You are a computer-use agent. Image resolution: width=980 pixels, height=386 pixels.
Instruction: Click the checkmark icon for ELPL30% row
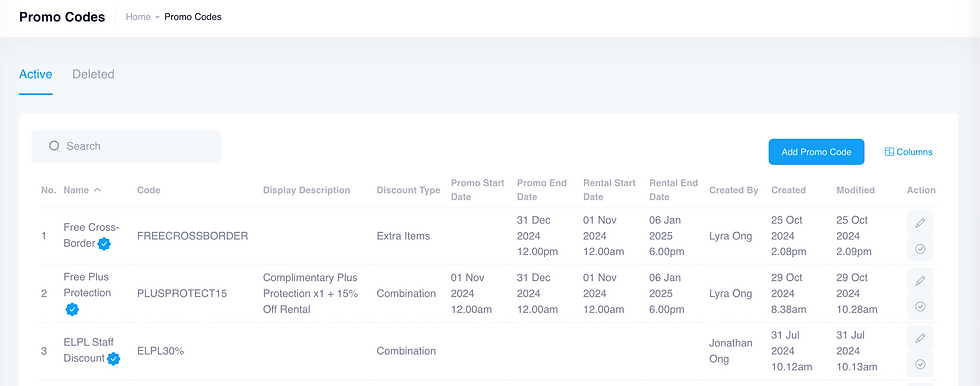[x=920, y=364]
